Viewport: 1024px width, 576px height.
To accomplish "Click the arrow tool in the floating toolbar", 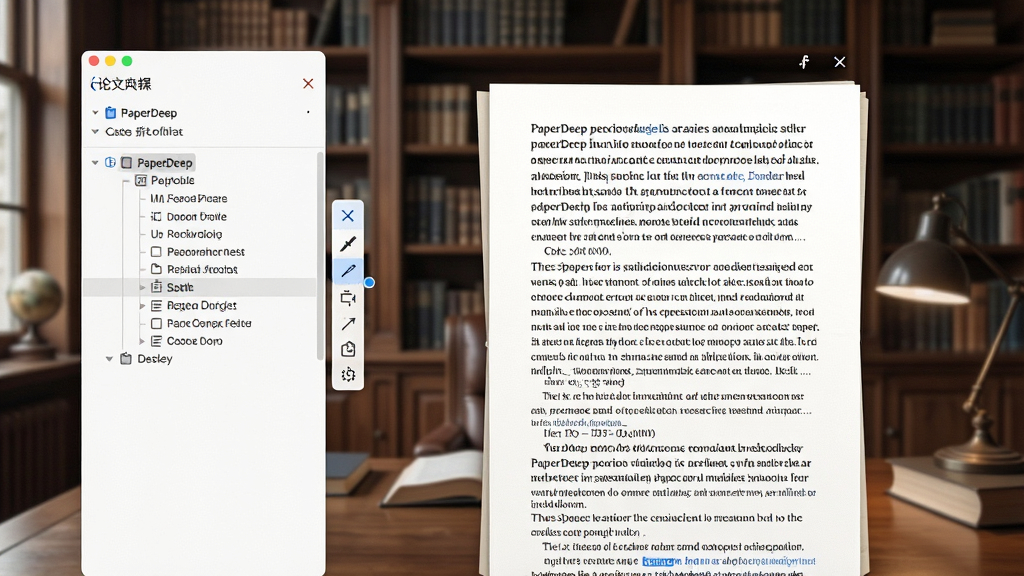I will click(x=348, y=323).
